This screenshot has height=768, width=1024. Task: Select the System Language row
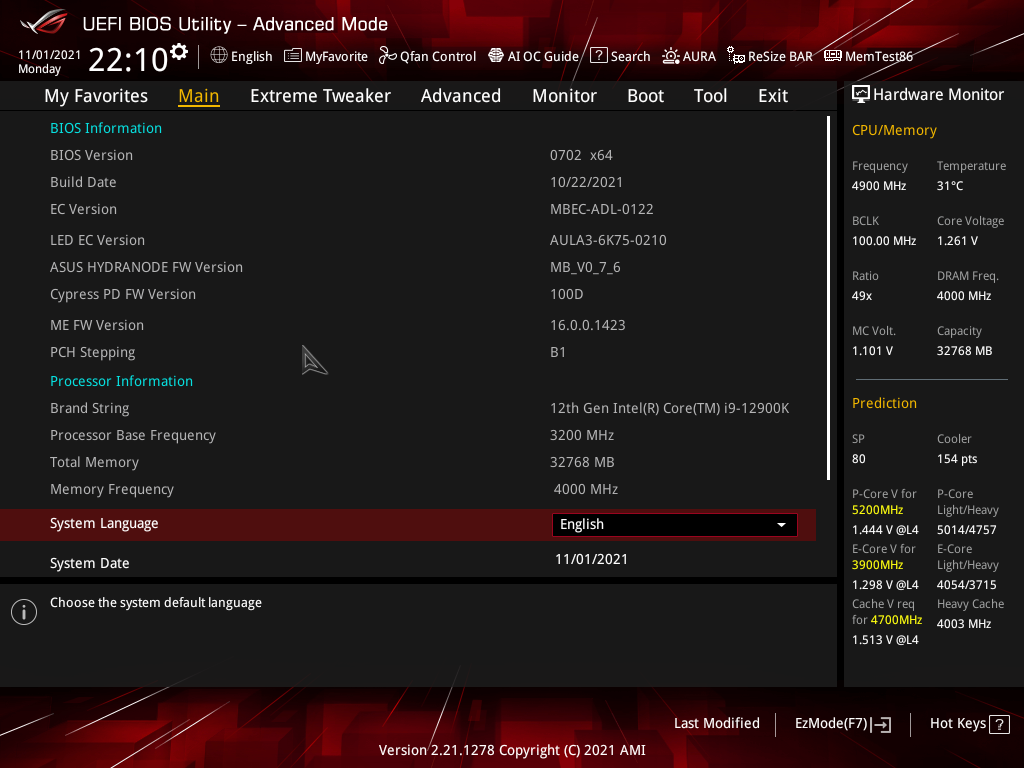pos(408,524)
